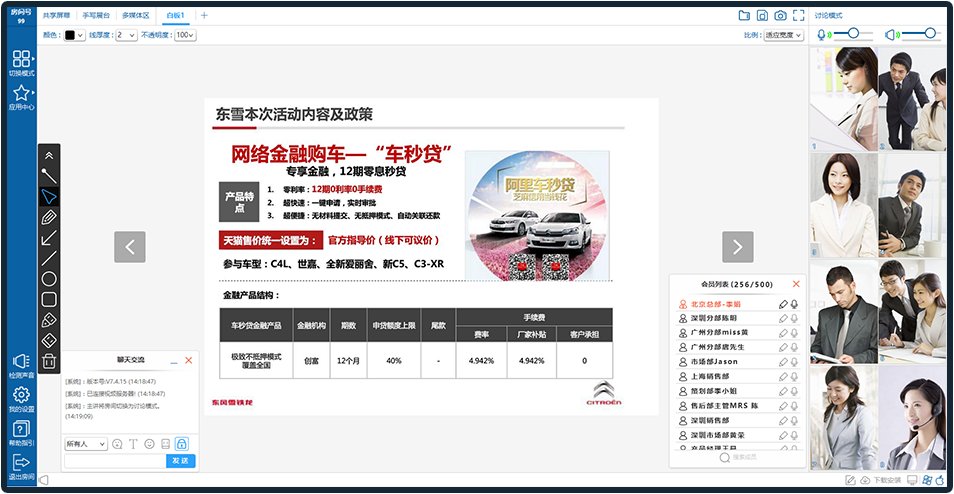The height and width of the screenshot is (494, 954).
Task: Collapse the drawing toolbar with double chevron
Action: (x=49, y=156)
